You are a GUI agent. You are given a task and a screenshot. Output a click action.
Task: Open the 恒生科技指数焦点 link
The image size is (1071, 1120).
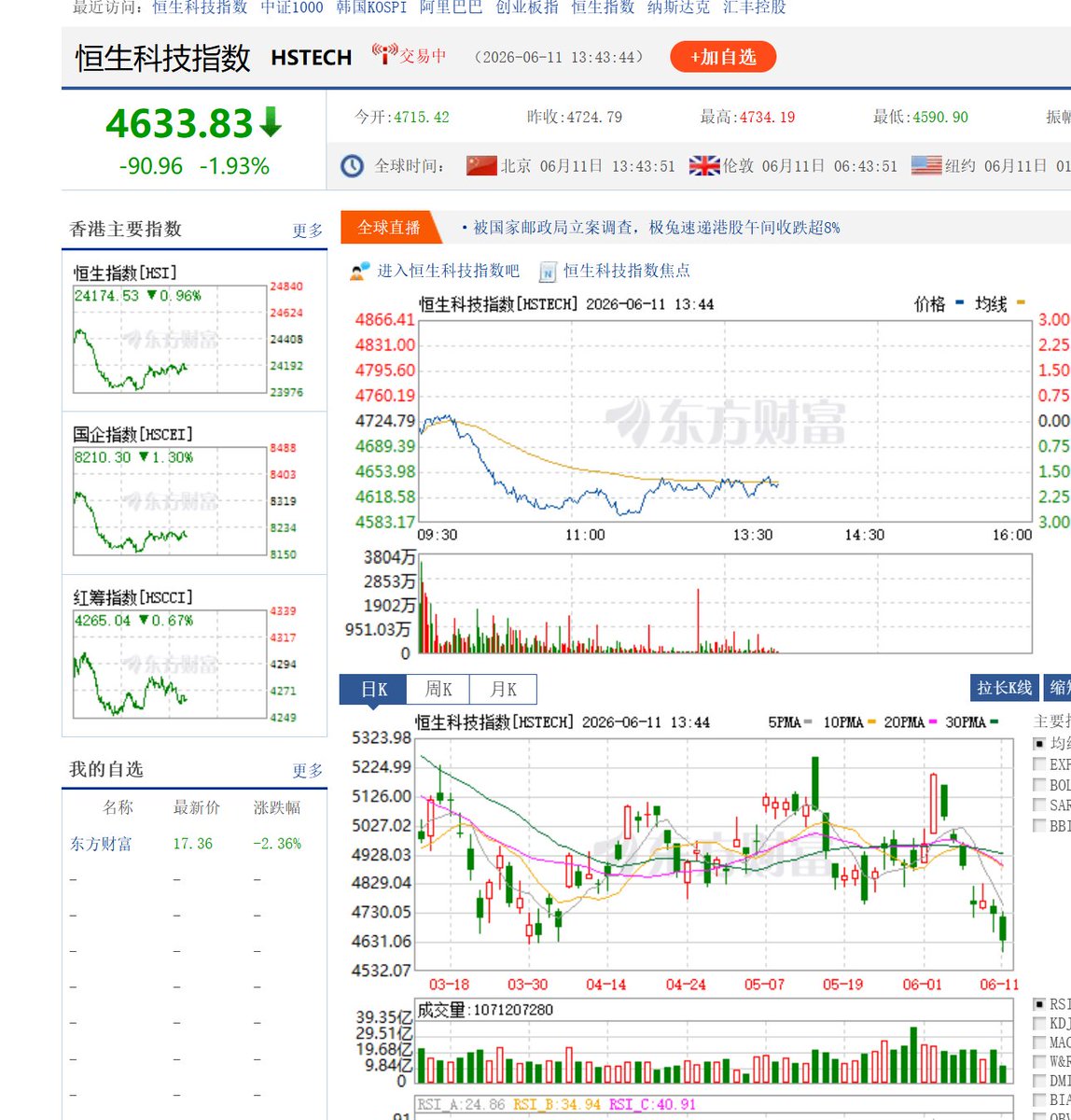coord(627,271)
